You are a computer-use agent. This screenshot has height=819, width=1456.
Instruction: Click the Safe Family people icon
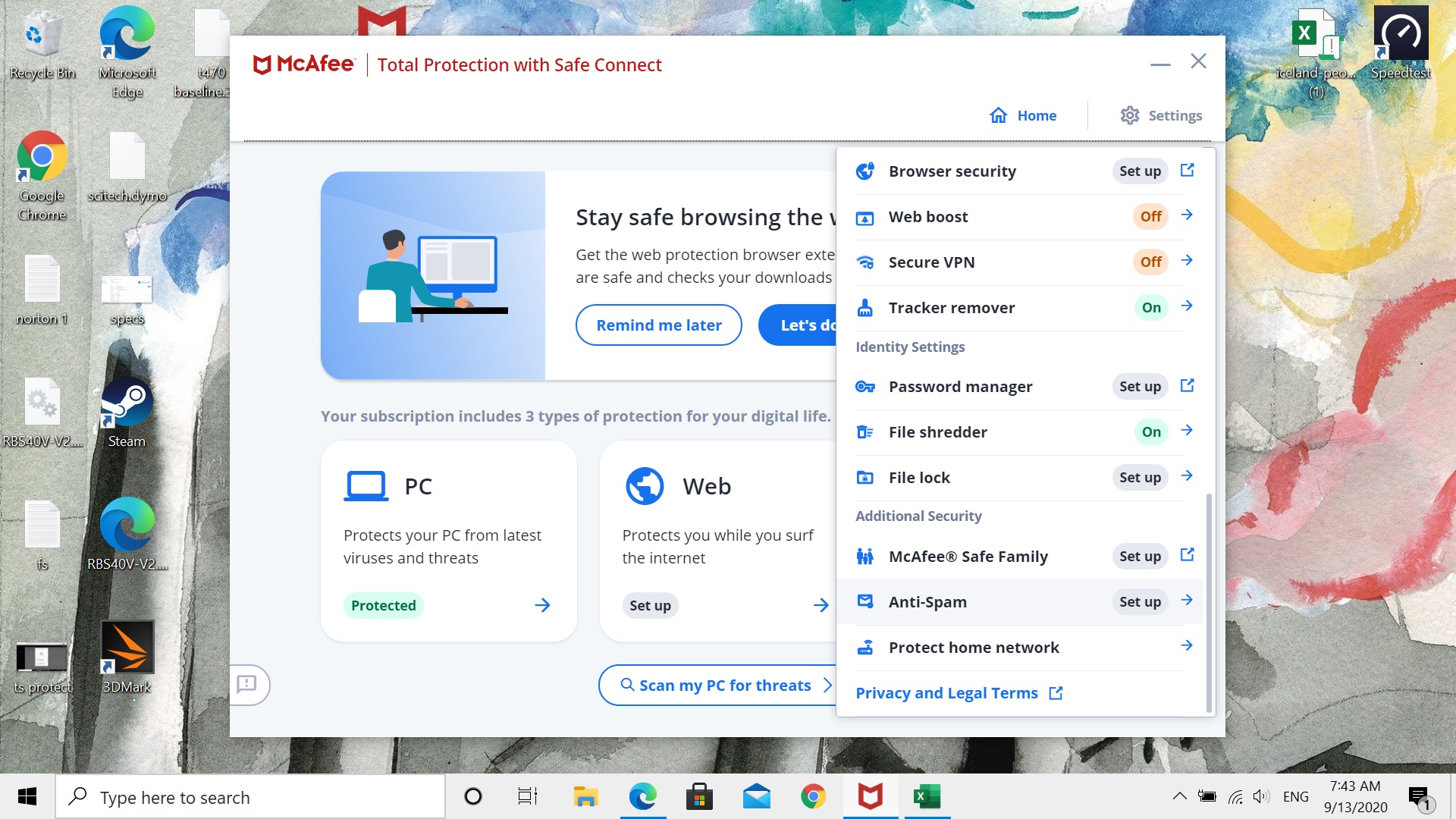[x=864, y=557]
